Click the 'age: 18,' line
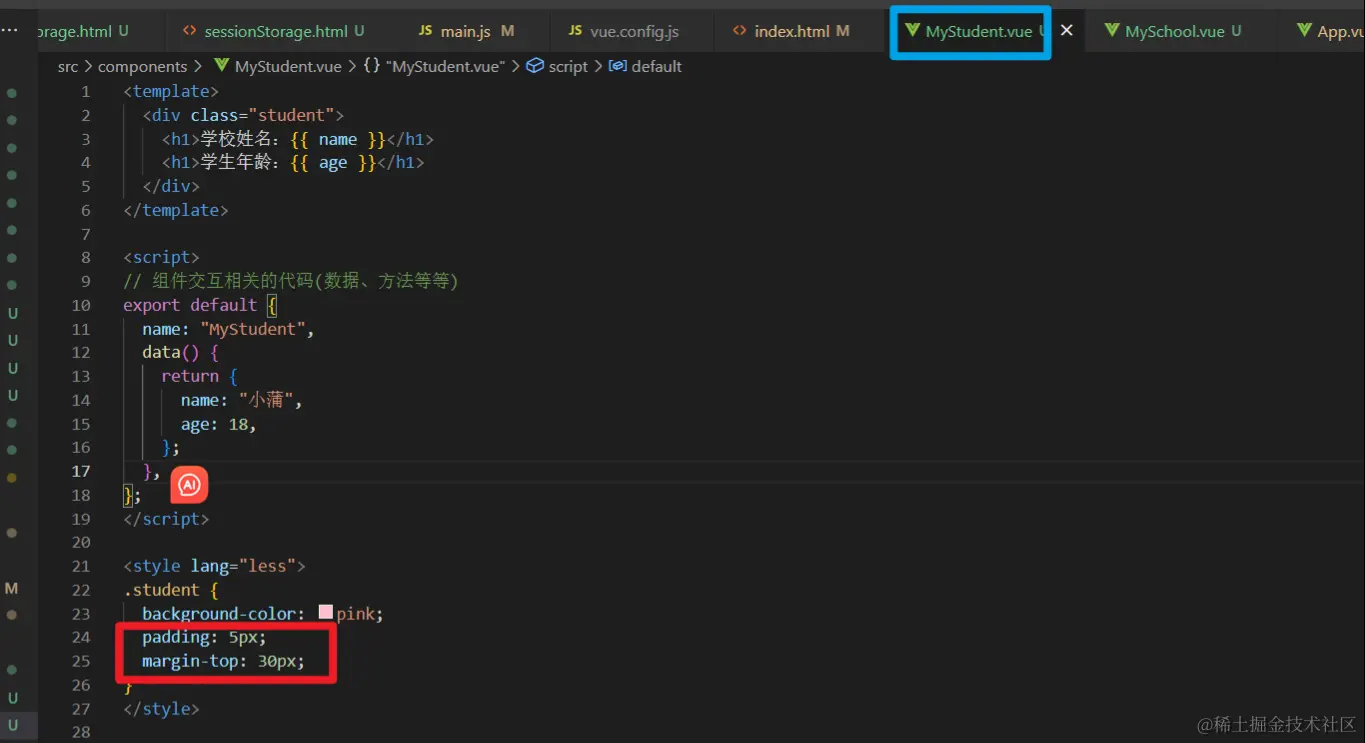This screenshot has width=1365, height=743. 219,424
